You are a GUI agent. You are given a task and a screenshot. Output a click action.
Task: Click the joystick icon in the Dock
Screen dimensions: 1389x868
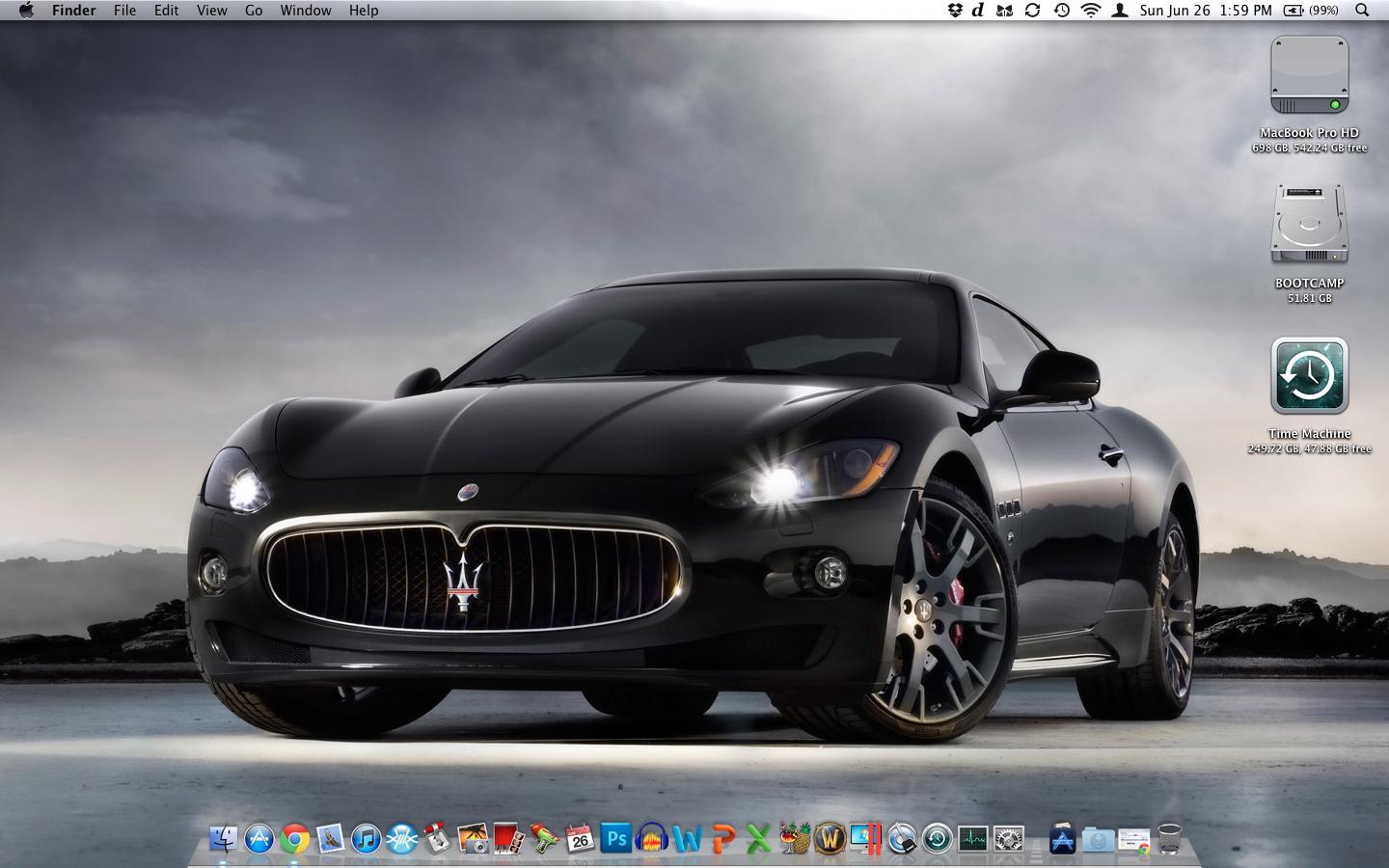[437, 838]
